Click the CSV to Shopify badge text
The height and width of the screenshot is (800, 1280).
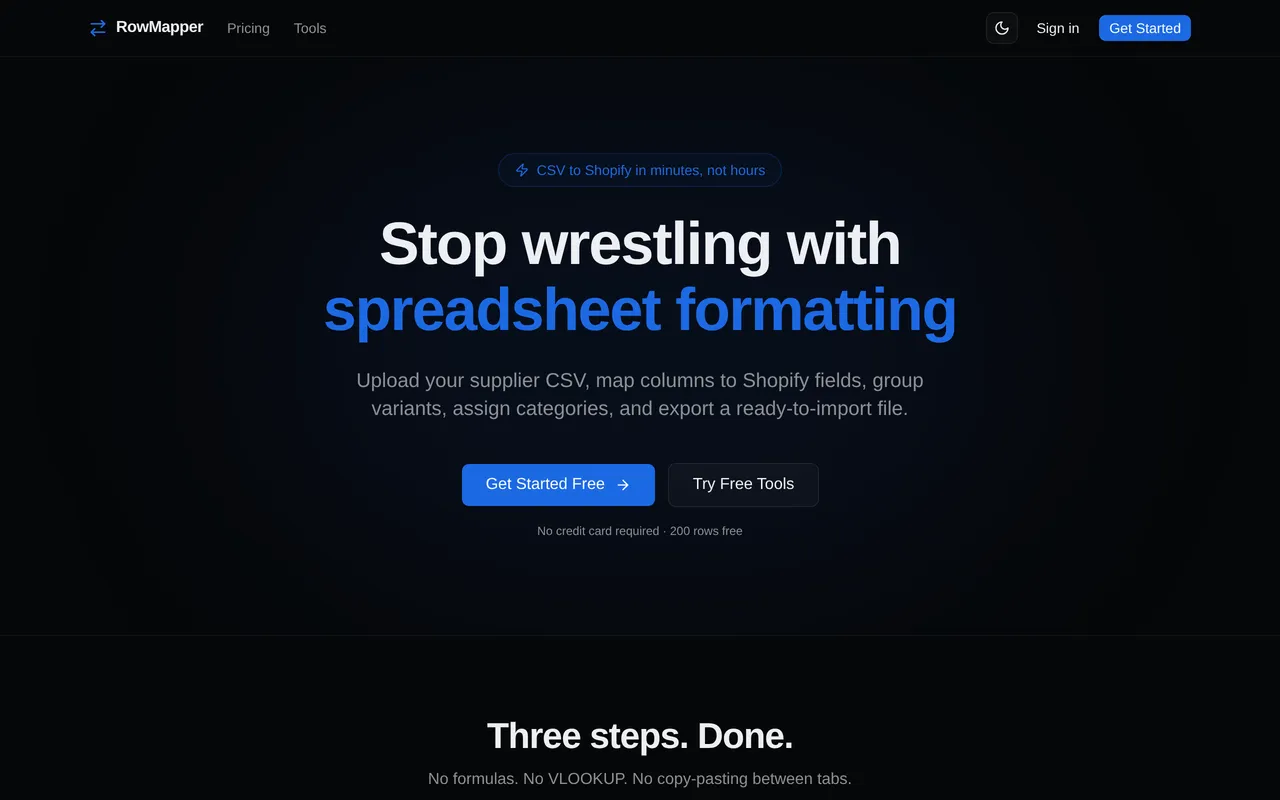point(651,170)
